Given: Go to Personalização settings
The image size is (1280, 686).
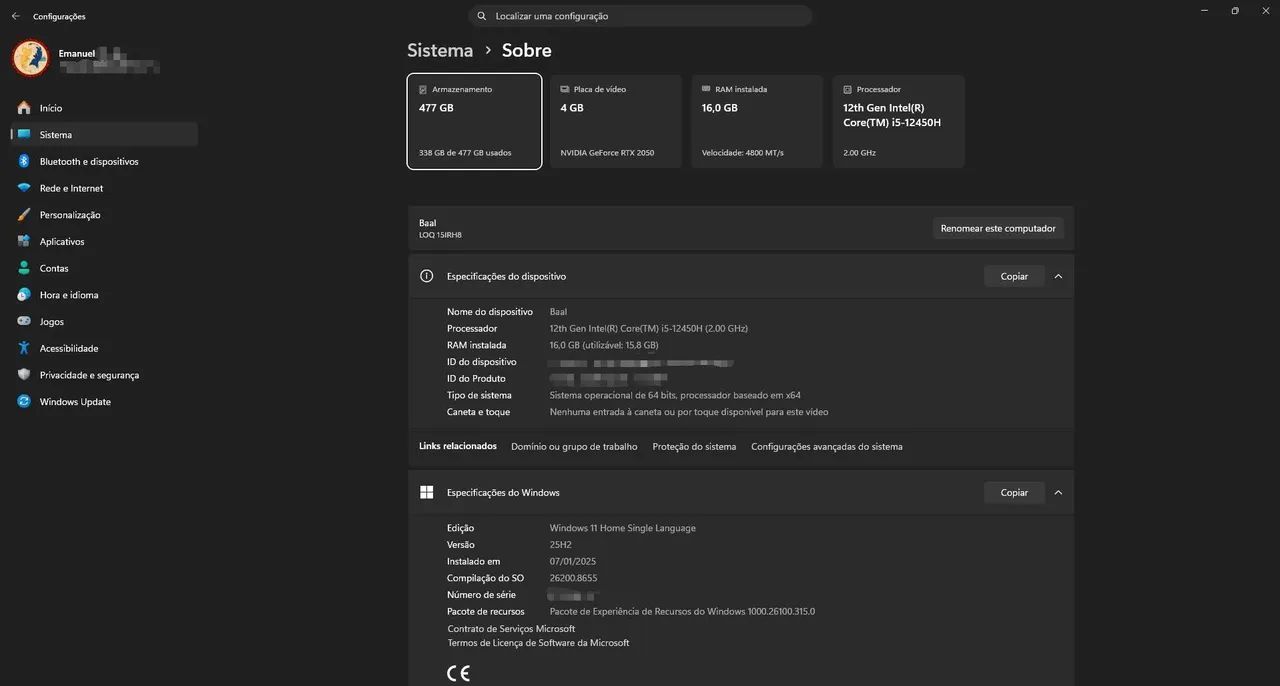Looking at the screenshot, I should point(104,215).
